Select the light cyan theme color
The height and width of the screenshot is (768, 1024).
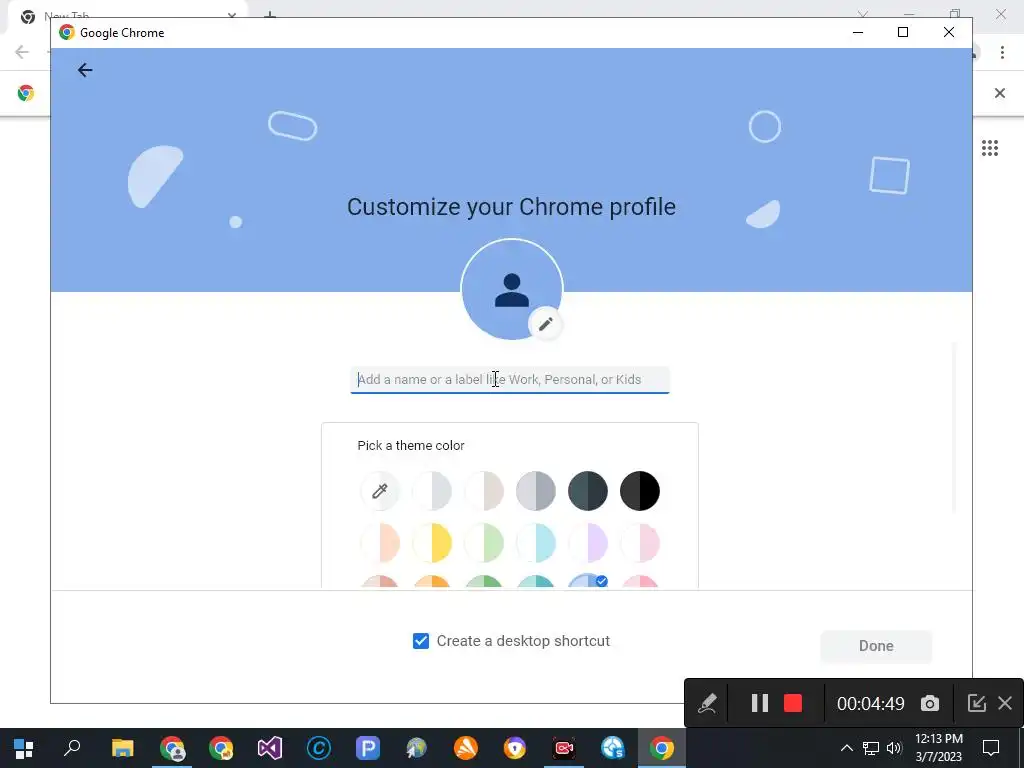(x=536, y=543)
